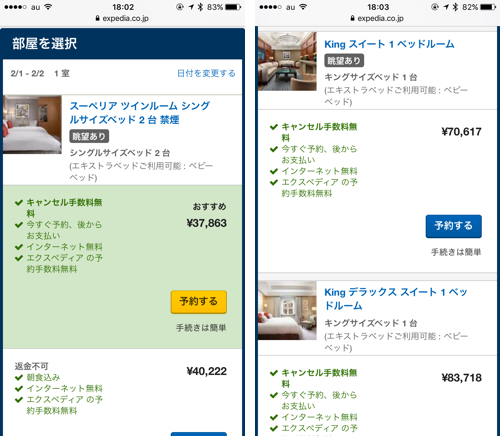Open the King デラックス スイート room title
500x436 pixels.
click(x=396, y=299)
